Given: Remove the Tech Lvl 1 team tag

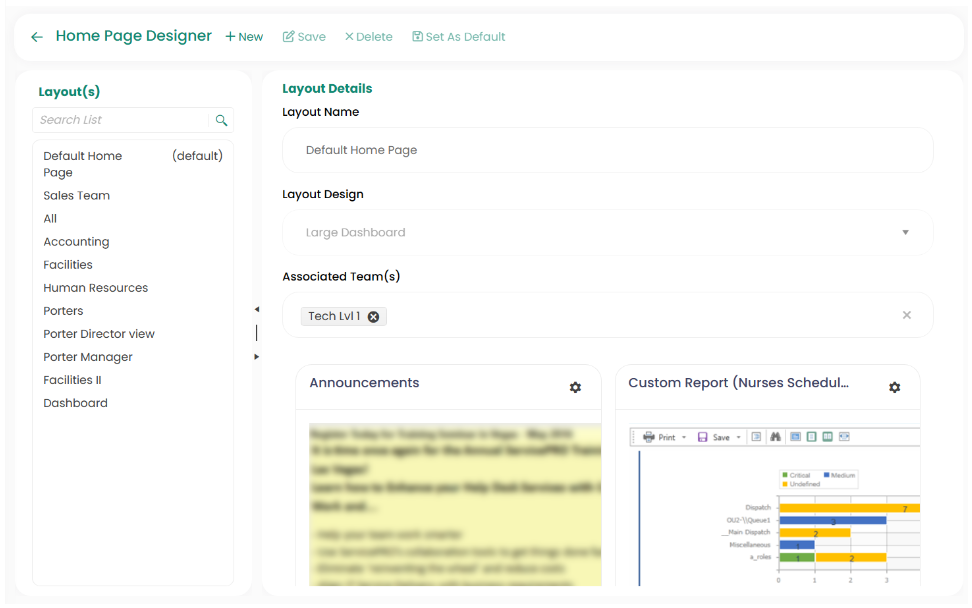Looking at the screenshot, I should 373,317.
